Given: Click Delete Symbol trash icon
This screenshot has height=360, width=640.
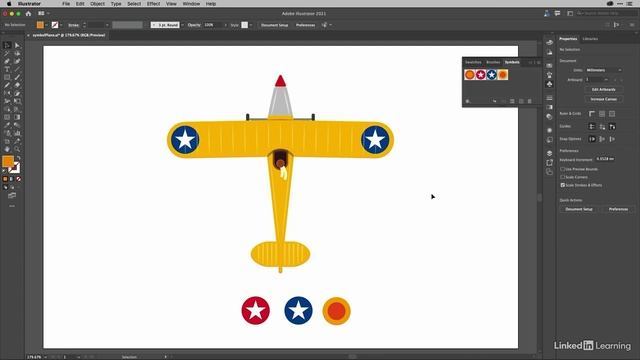Looking at the screenshot, I should point(530,101).
